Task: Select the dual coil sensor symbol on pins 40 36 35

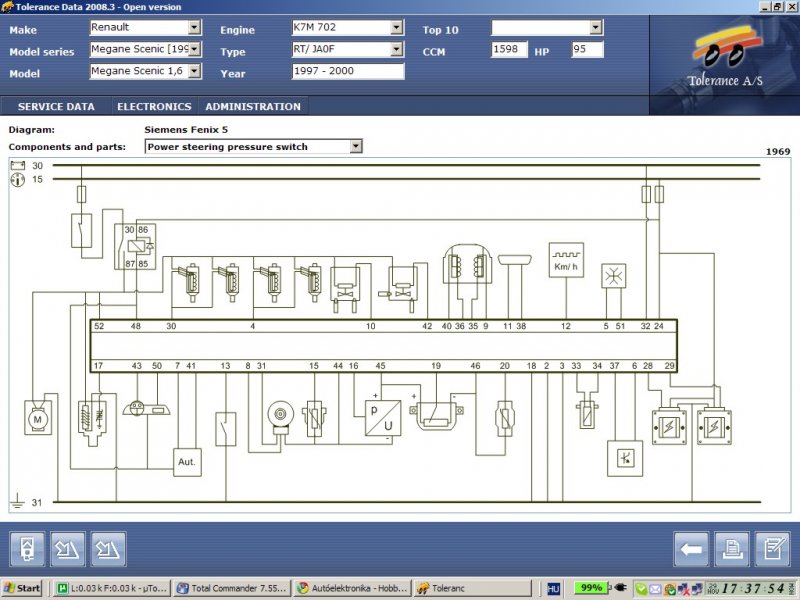Action: tap(467, 265)
